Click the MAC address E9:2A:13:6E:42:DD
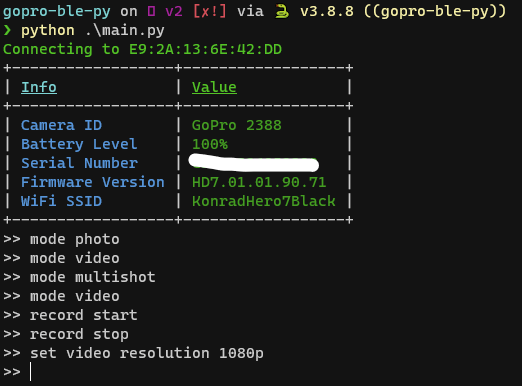Viewport: 522px width, 386px height. 205,49
